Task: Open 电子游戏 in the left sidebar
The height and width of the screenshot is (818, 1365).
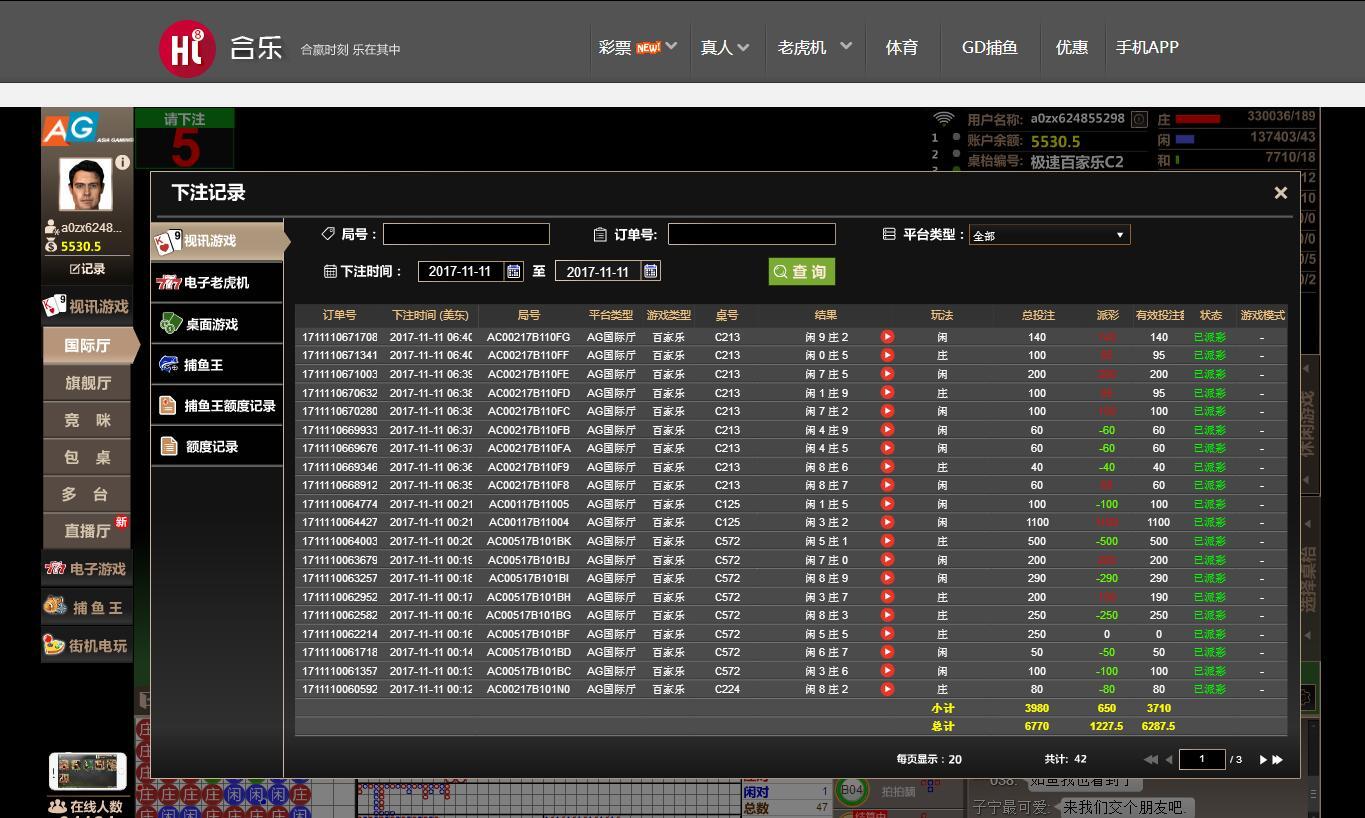Action: click(87, 569)
